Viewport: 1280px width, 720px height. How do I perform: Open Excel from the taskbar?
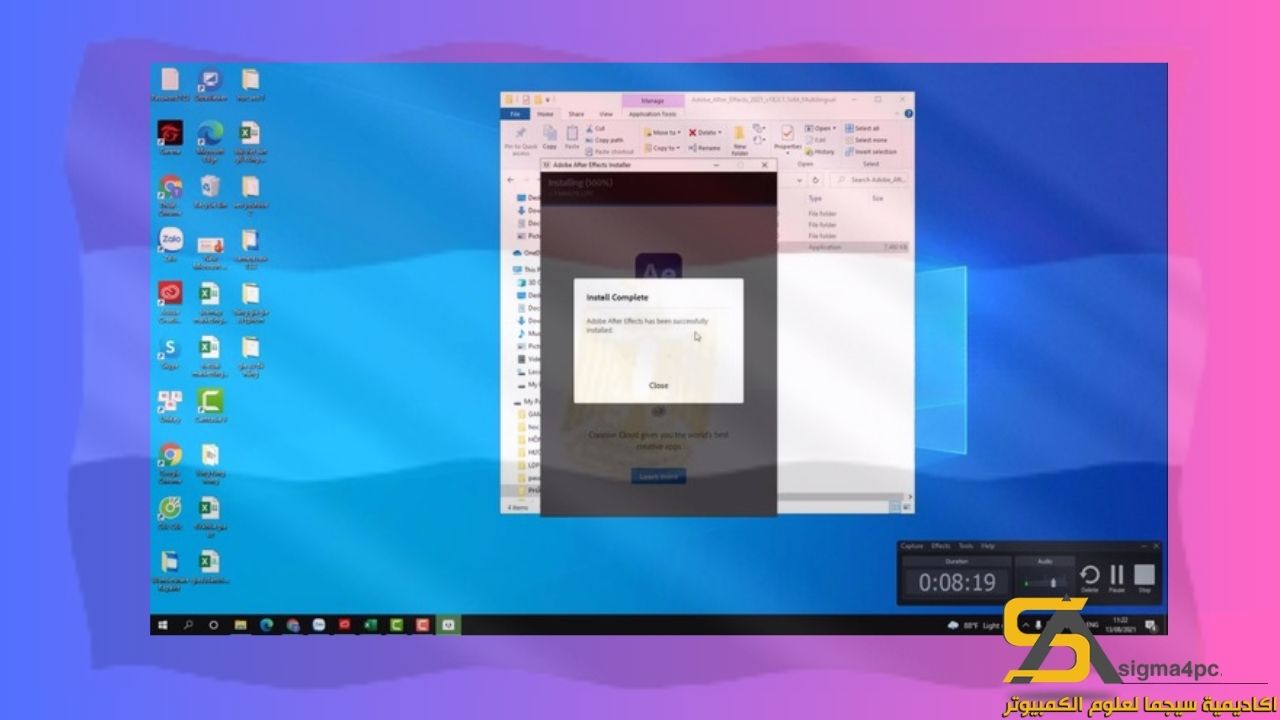[371, 625]
